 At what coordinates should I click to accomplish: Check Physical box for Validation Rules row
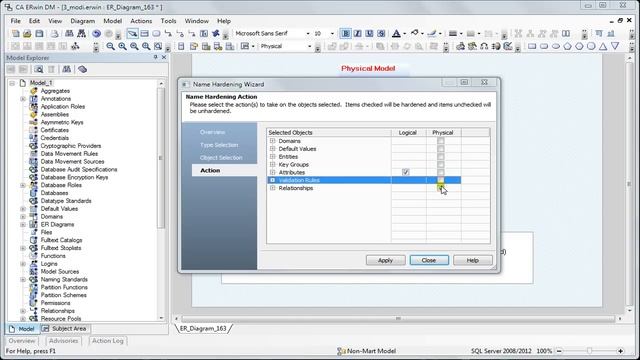(440, 180)
